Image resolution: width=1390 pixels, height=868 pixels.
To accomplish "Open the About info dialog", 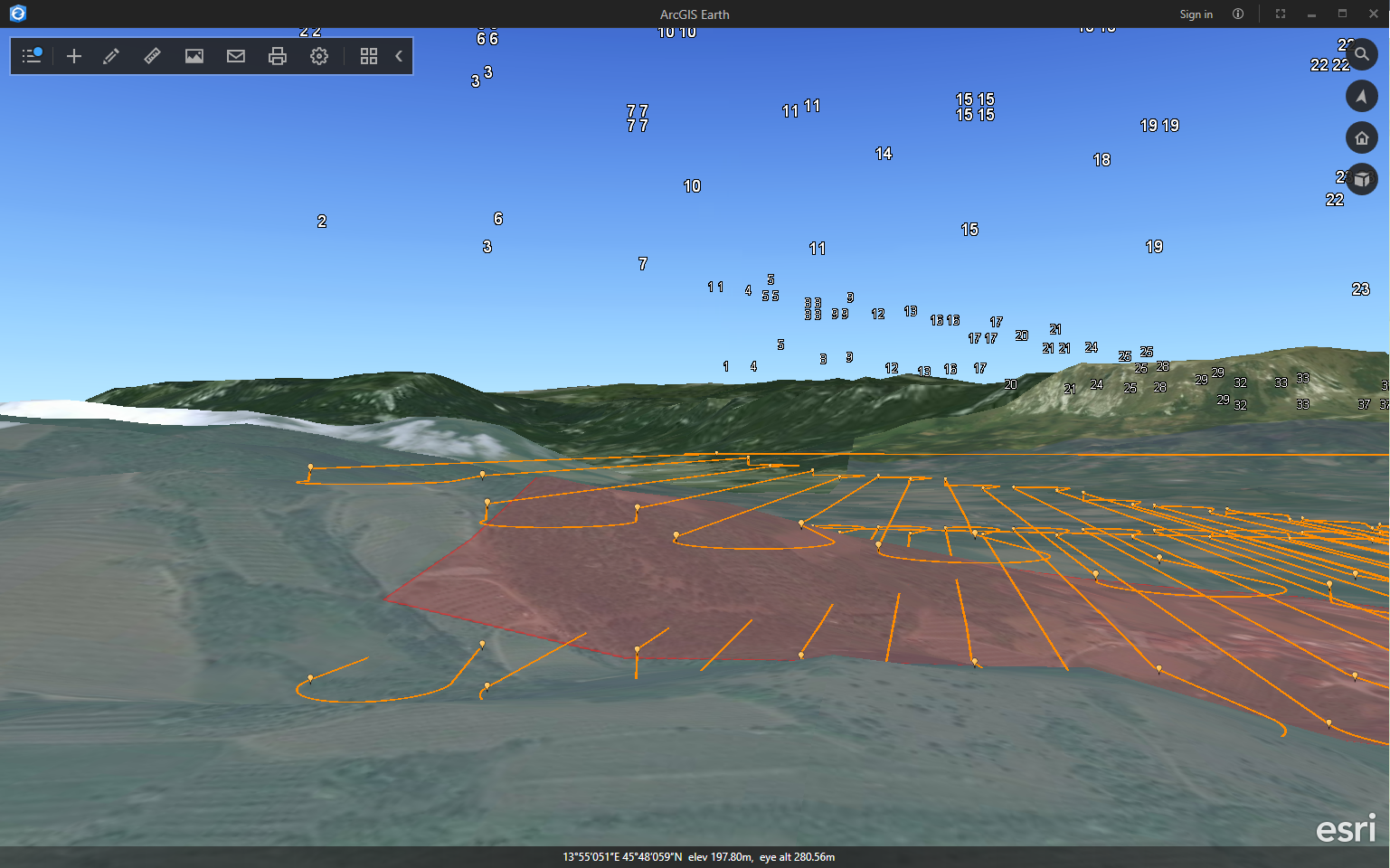I will point(1237,14).
